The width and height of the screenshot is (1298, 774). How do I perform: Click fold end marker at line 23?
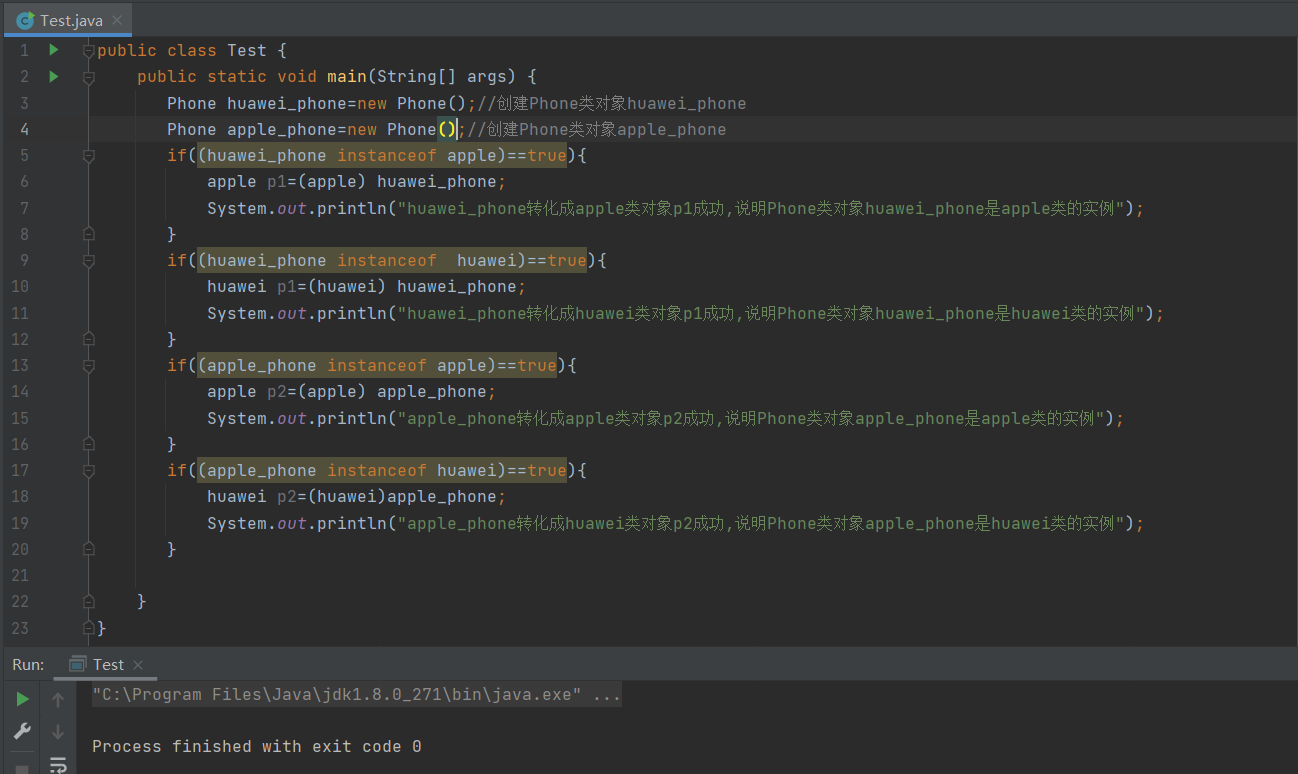click(x=89, y=628)
